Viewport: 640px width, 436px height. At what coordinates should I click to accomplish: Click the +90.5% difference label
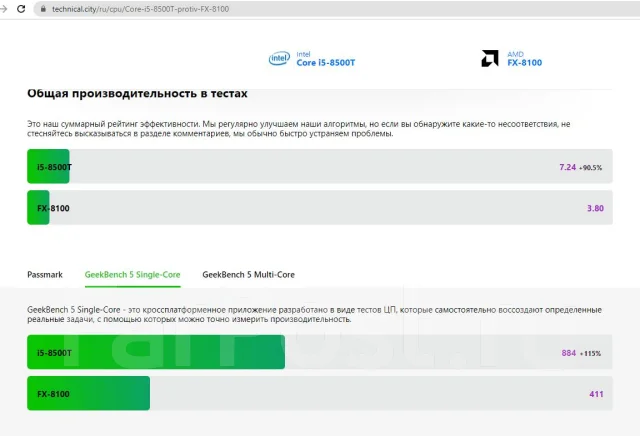pyautogui.click(x=590, y=168)
